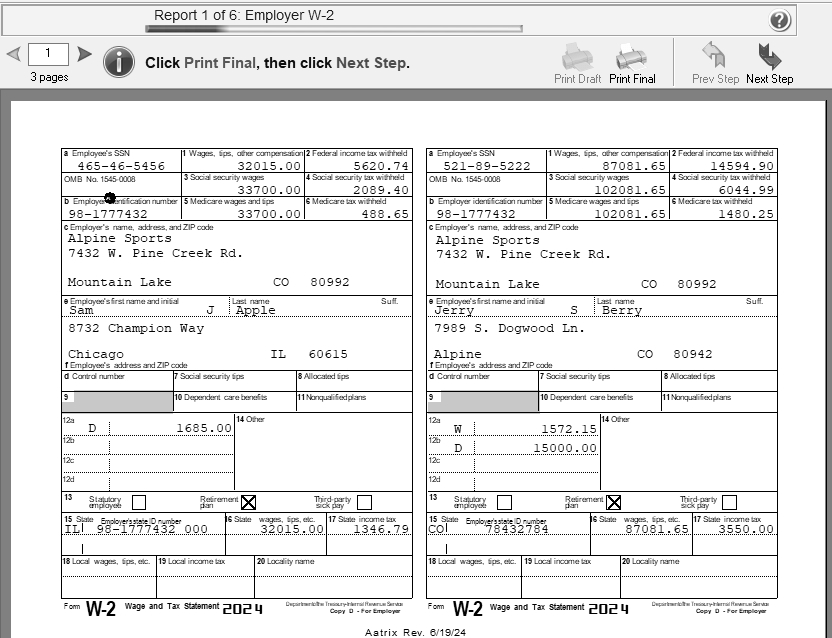Click box 12a amount 1685.00

[x=204, y=428]
